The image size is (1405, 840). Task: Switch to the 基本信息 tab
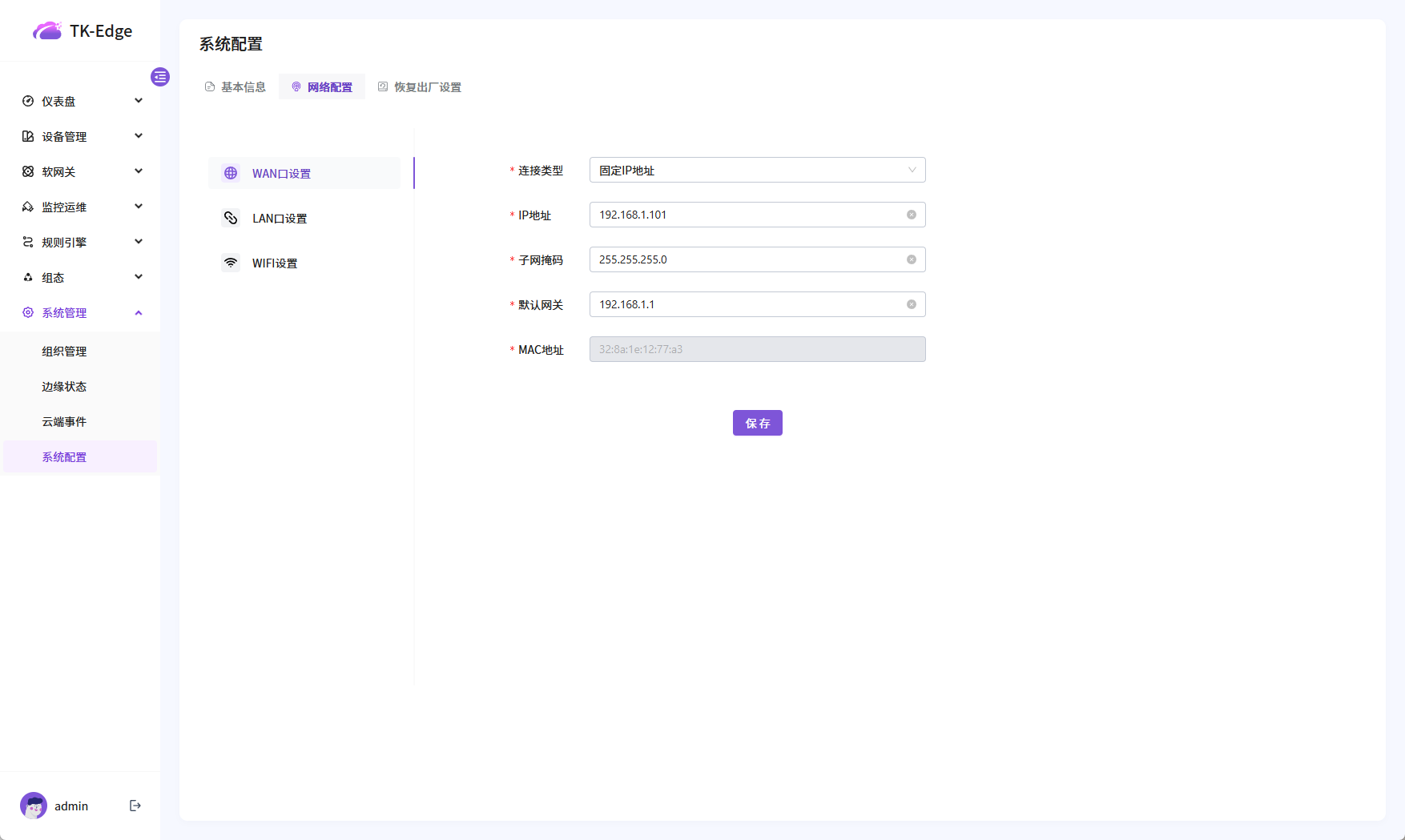(236, 86)
